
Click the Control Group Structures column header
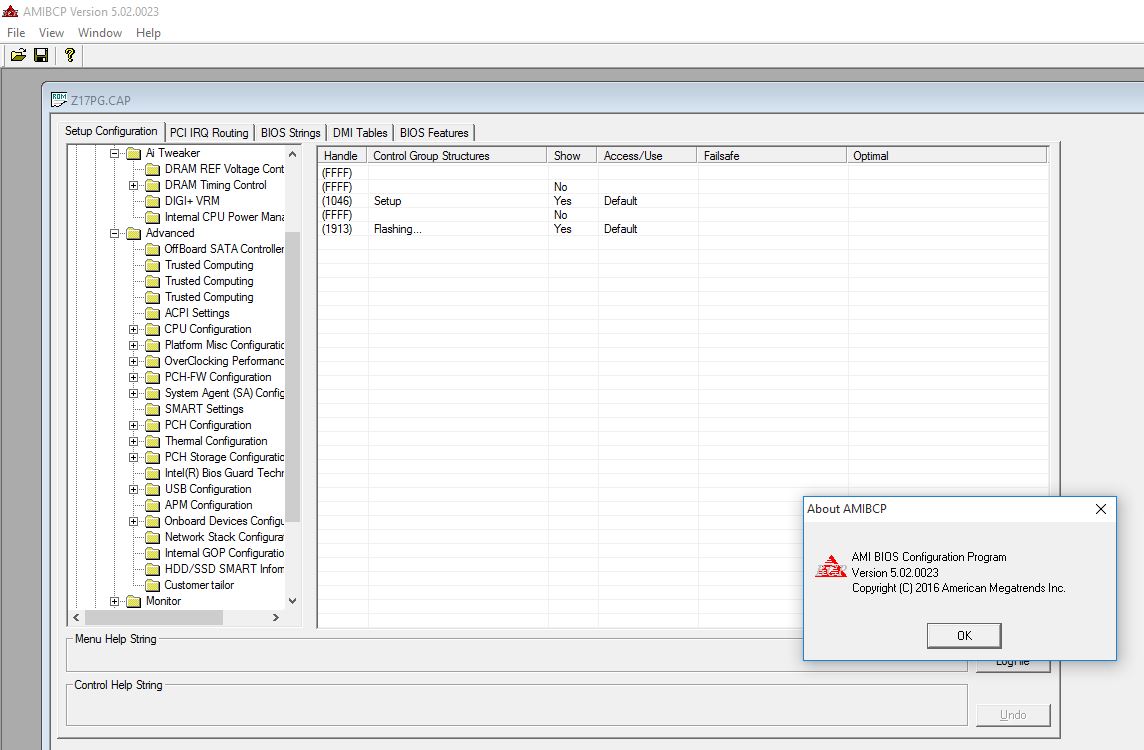click(x=457, y=155)
